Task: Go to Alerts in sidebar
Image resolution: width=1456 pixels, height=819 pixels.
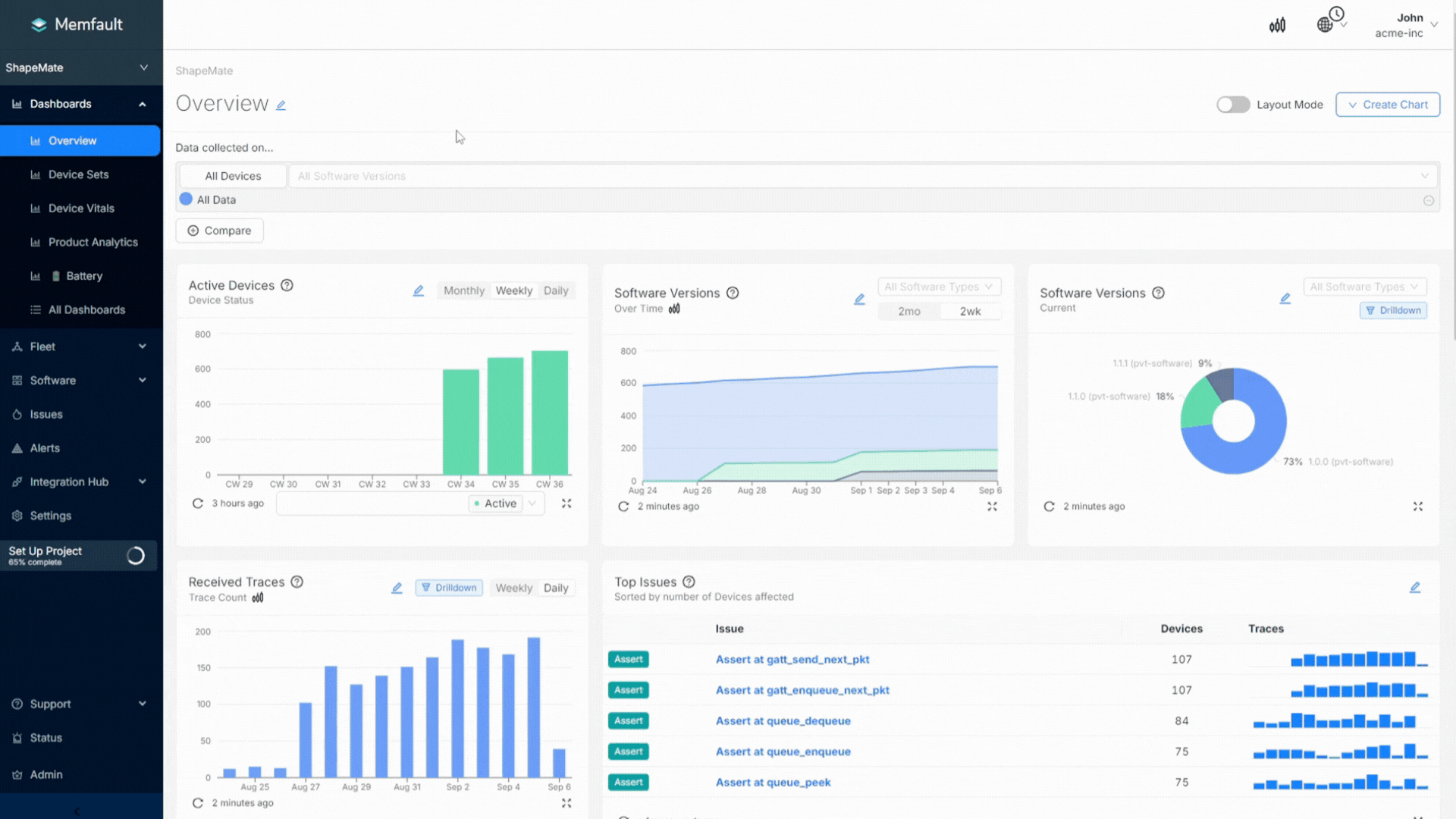Action: click(x=45, y=448)
